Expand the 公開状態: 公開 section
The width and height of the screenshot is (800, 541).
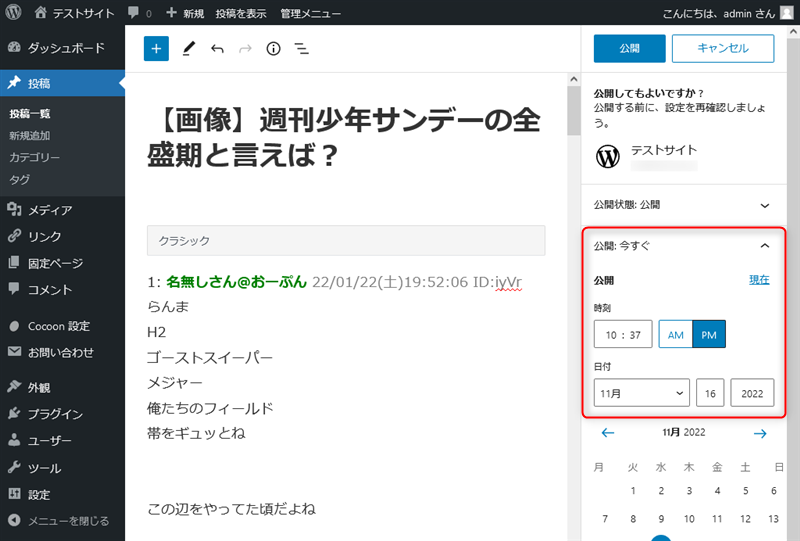coord(684,205)
